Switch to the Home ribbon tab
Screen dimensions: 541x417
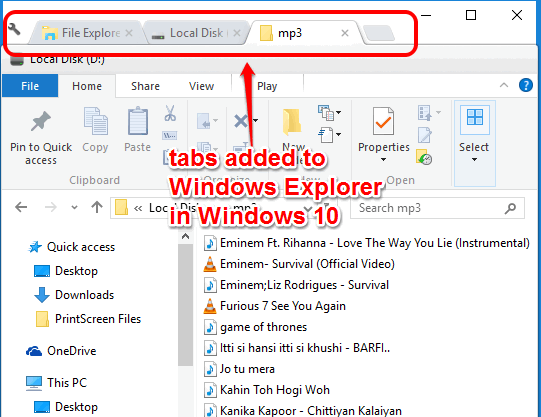pyautogui.click(x=87, y=86)
